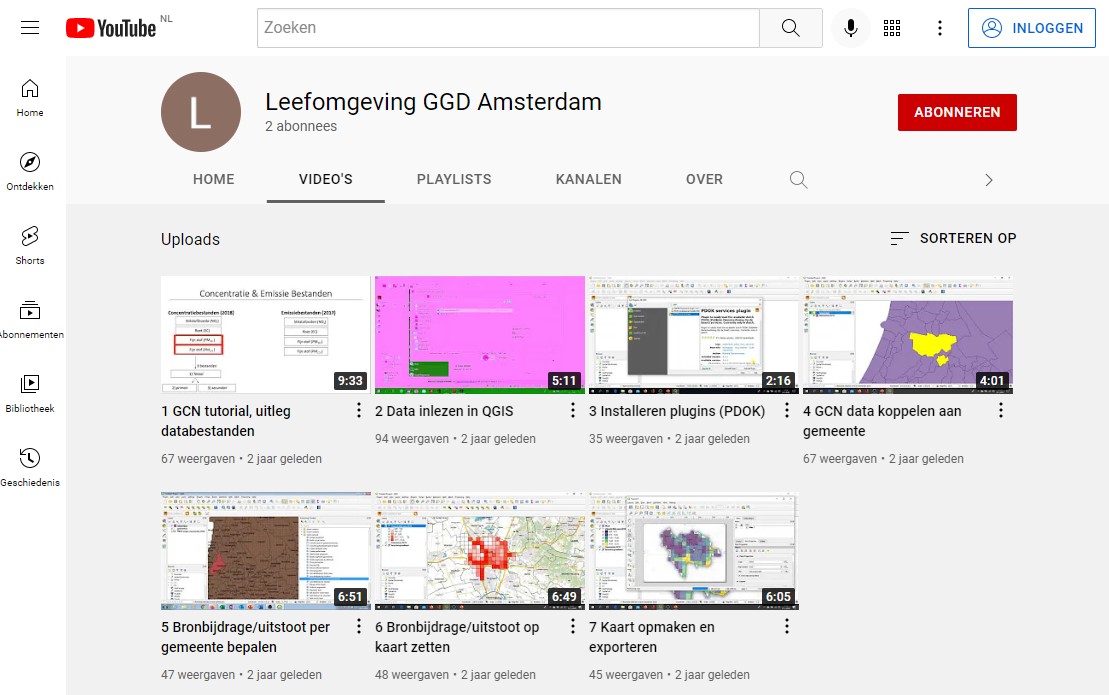The image size is (1109, 695).
Task: Play the 4:01 purple map thumbnail
Action: [907, 335]
